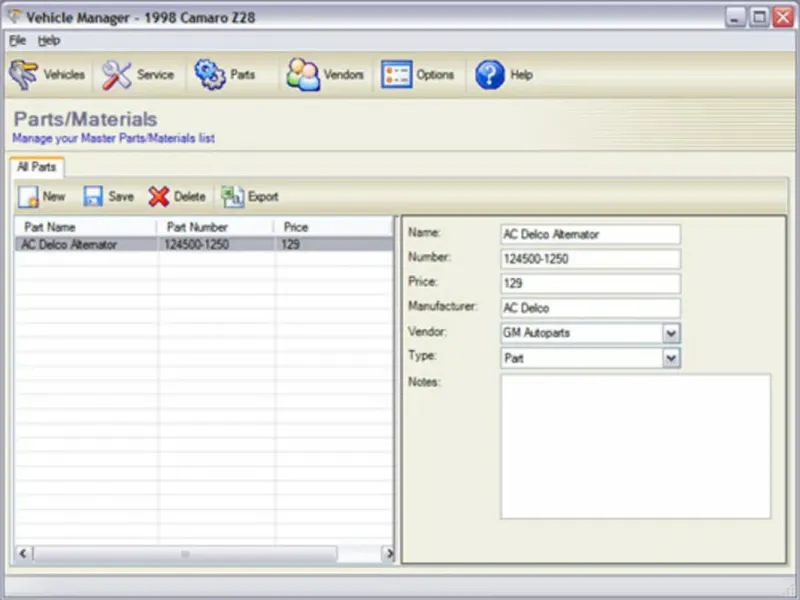The height and width of the screenshot is (600, 800).
Task: Close the Vehicle Manager window
Action: (783, 17)
